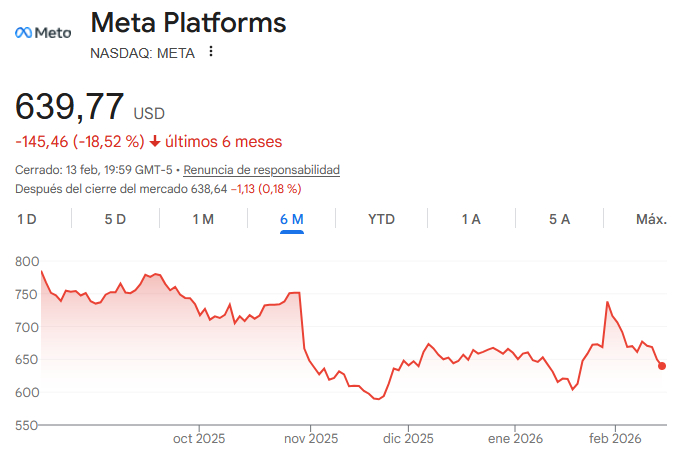The image size is (675, 455).
Task: Select the 5 A range tab
Action: [x=559, y=219]
